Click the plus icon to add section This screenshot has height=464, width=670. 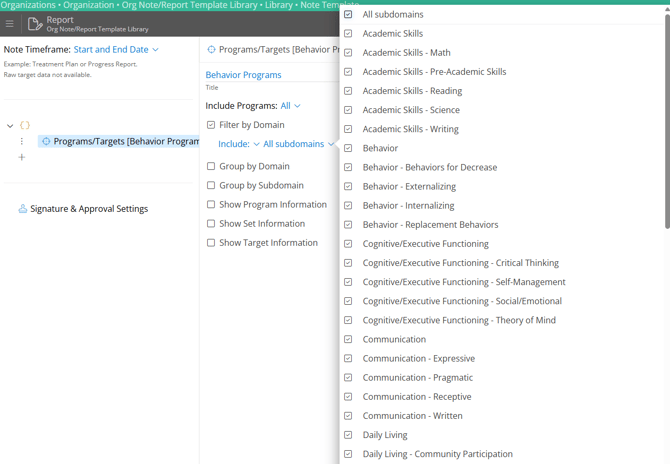click(22, 157)
